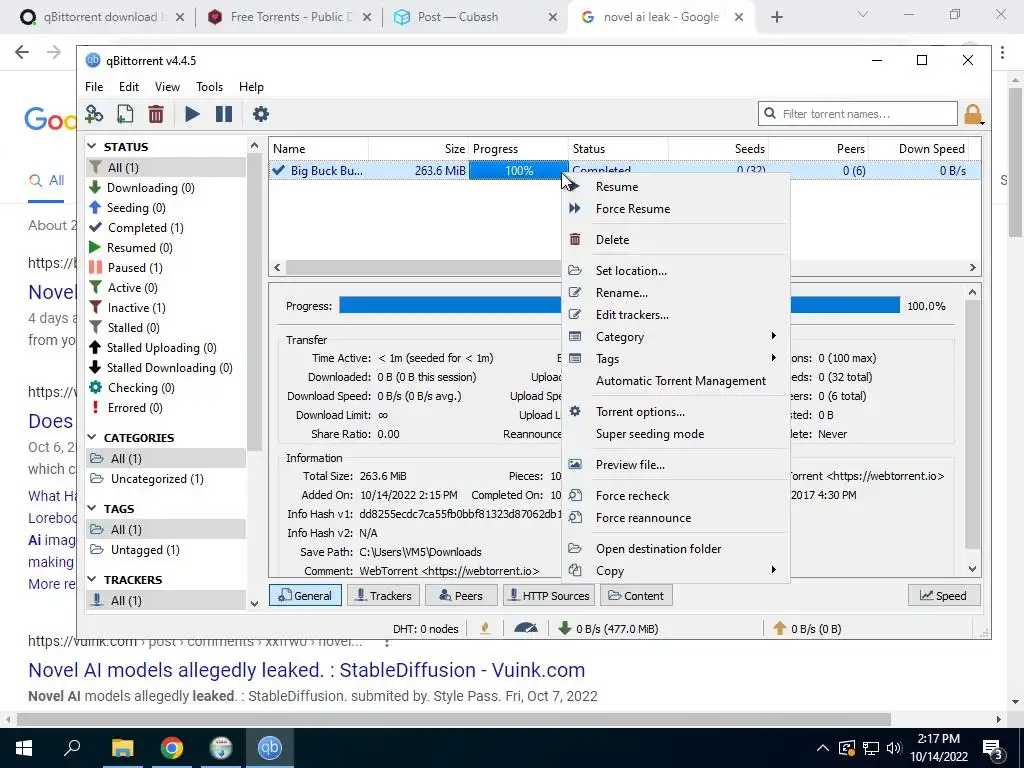Image resolution: width=1024 pixels, height=768 pixels.
Task: Switch to the Peers tab
Action: (461, 596)
